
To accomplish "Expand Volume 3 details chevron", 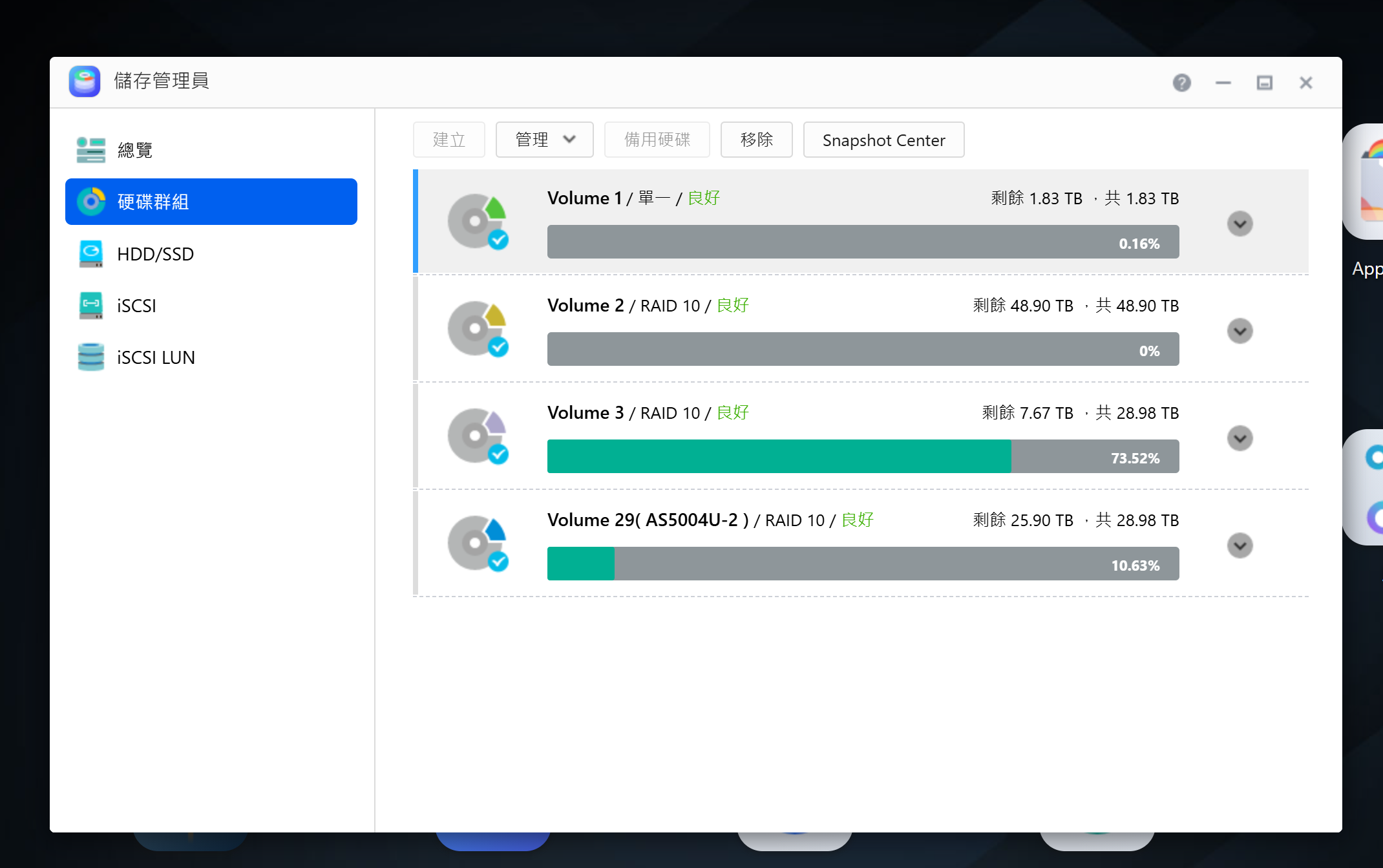I will pyautogui.click(x=1240, y=439).
